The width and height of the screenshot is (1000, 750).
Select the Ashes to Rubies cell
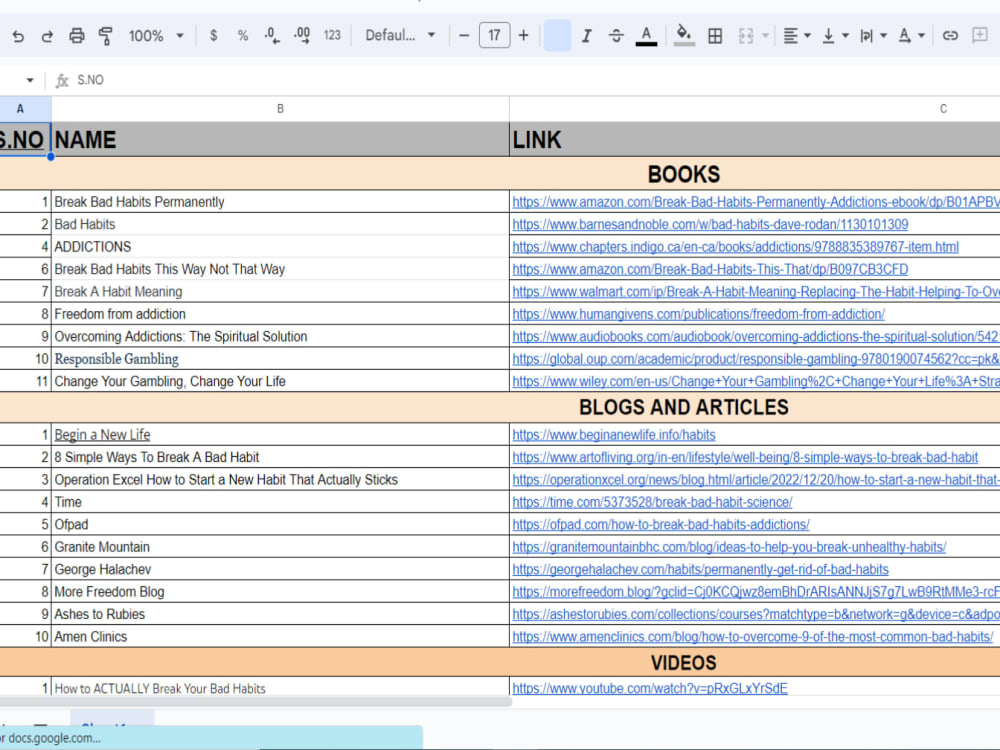(280, 614)
